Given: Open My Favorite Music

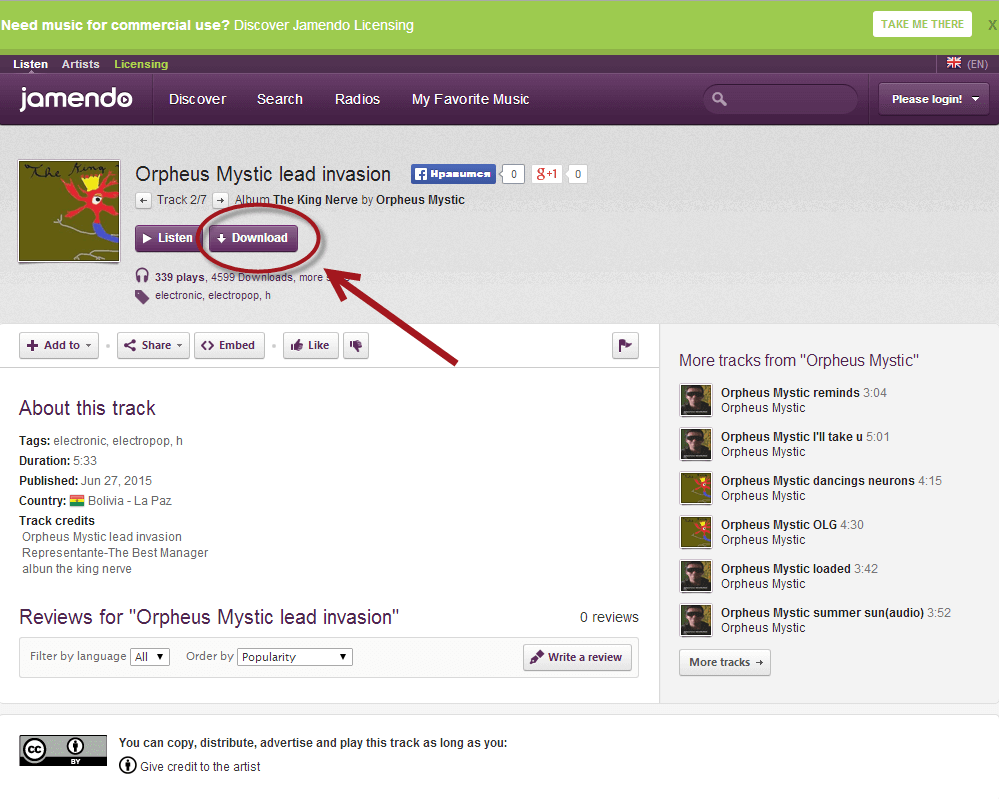Looking at the screenshot, I should click(x=470, y=99).
